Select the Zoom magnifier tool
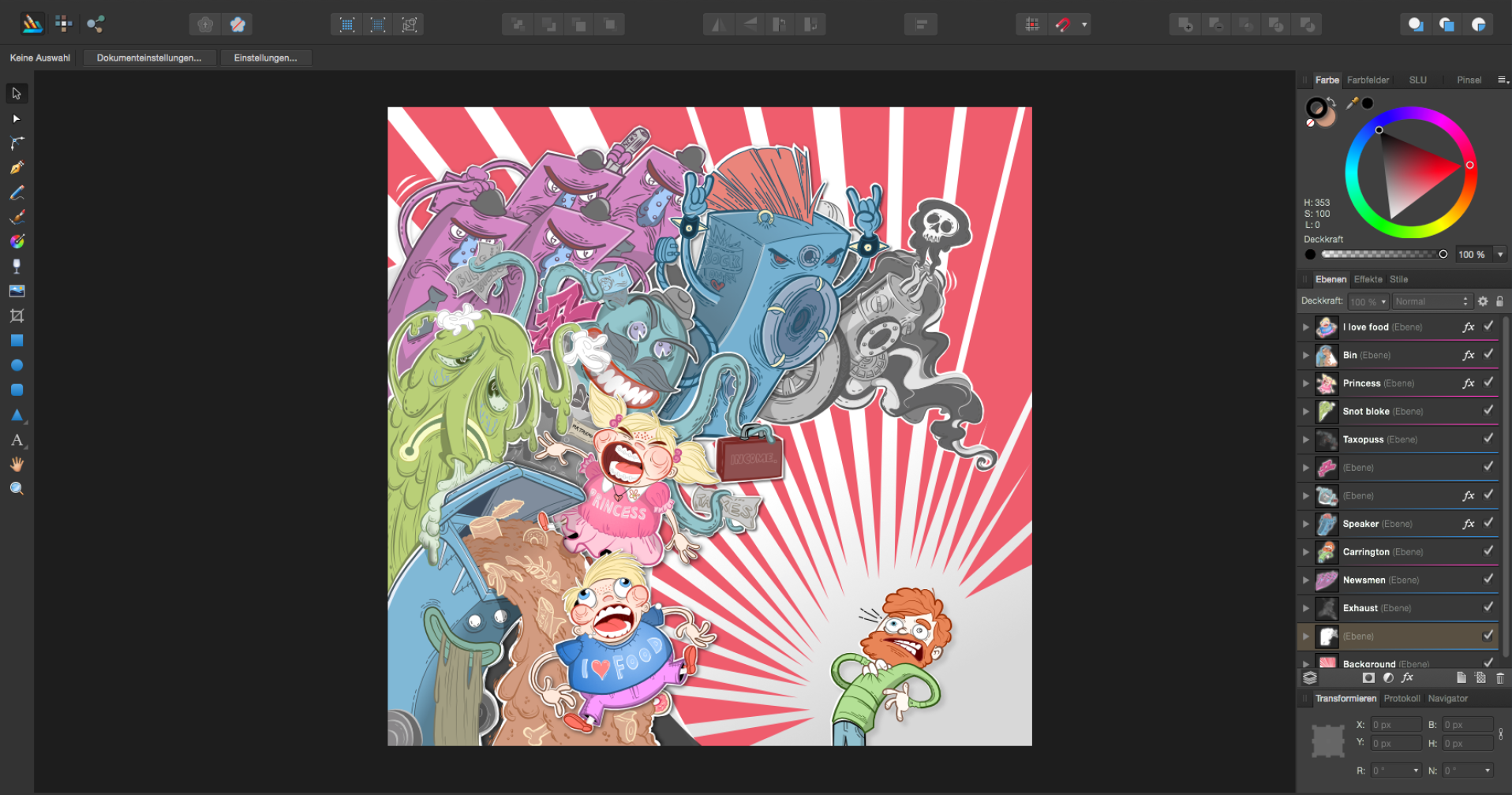 [17, 489]
